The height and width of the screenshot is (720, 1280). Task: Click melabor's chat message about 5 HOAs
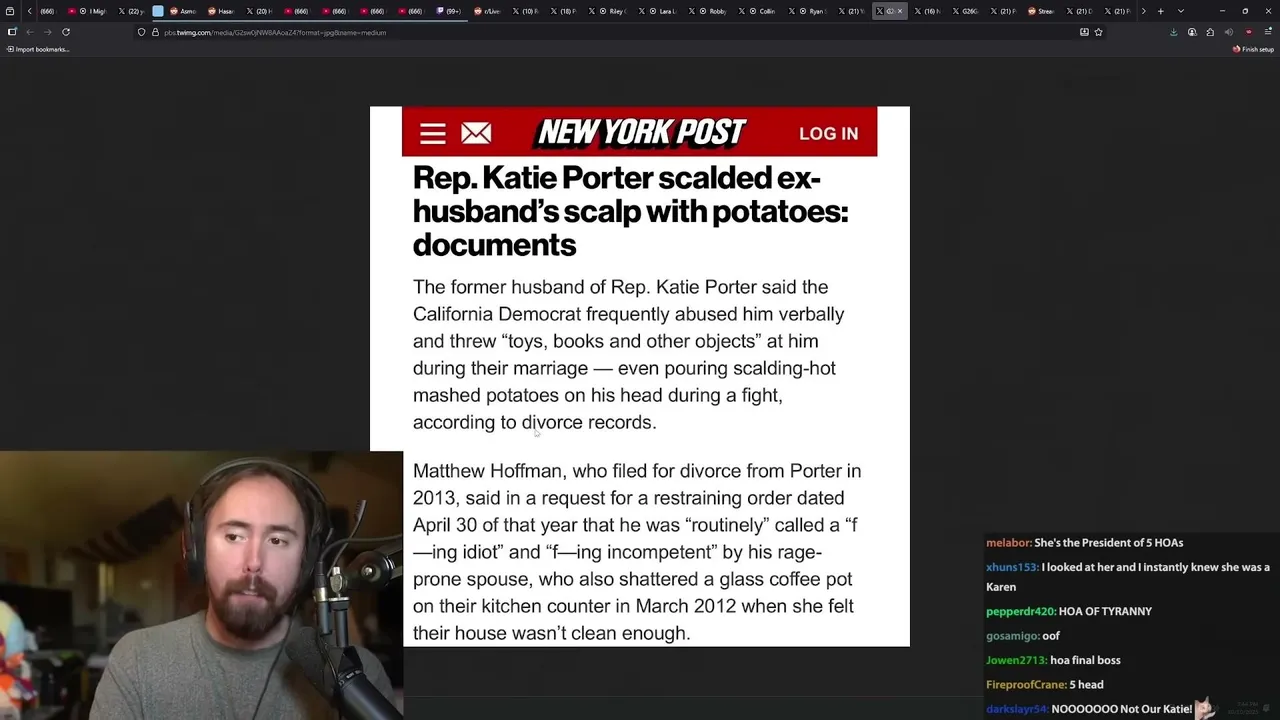coord(1084,542)
